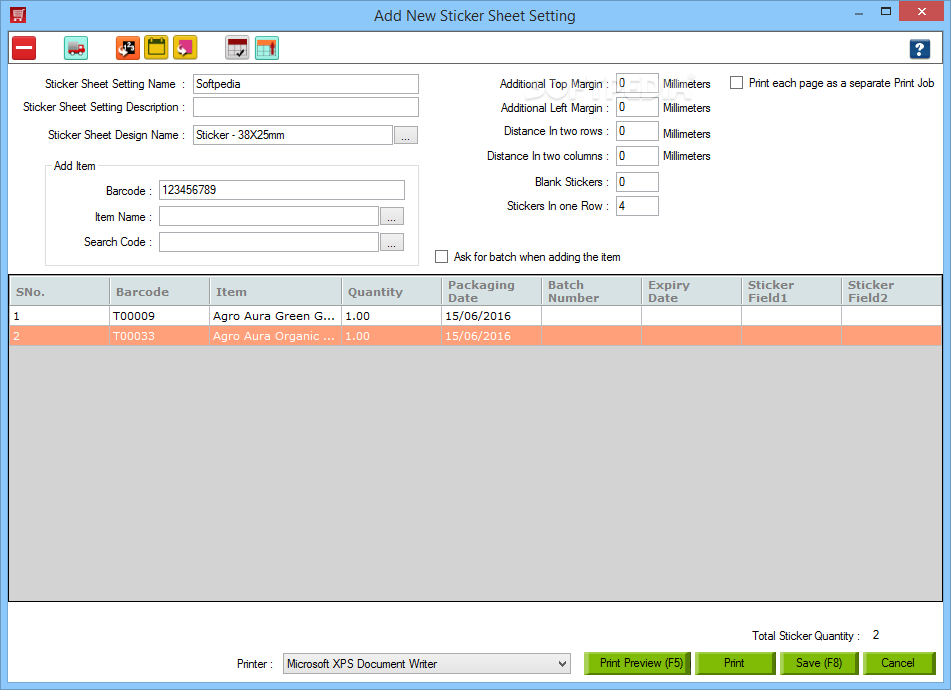Click item cell Agro Aura Green G...

[x=275, y=316]
